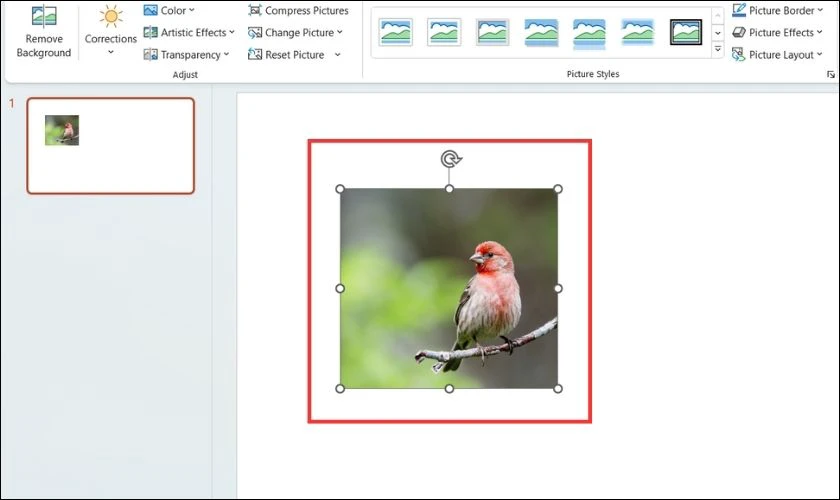Show previous row of Picture Styles gallery
Screen dimensions: 840x500
pos(718,16)
